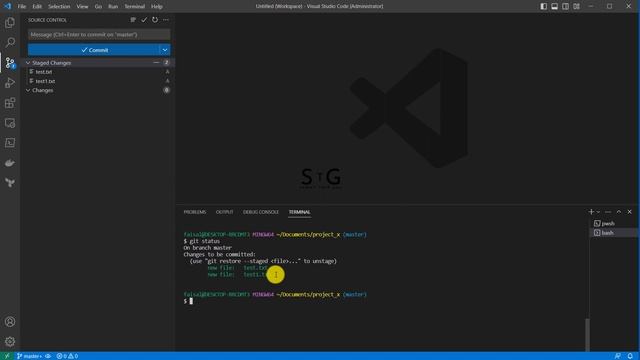Open the Edit menu

(x=37, y=6)
